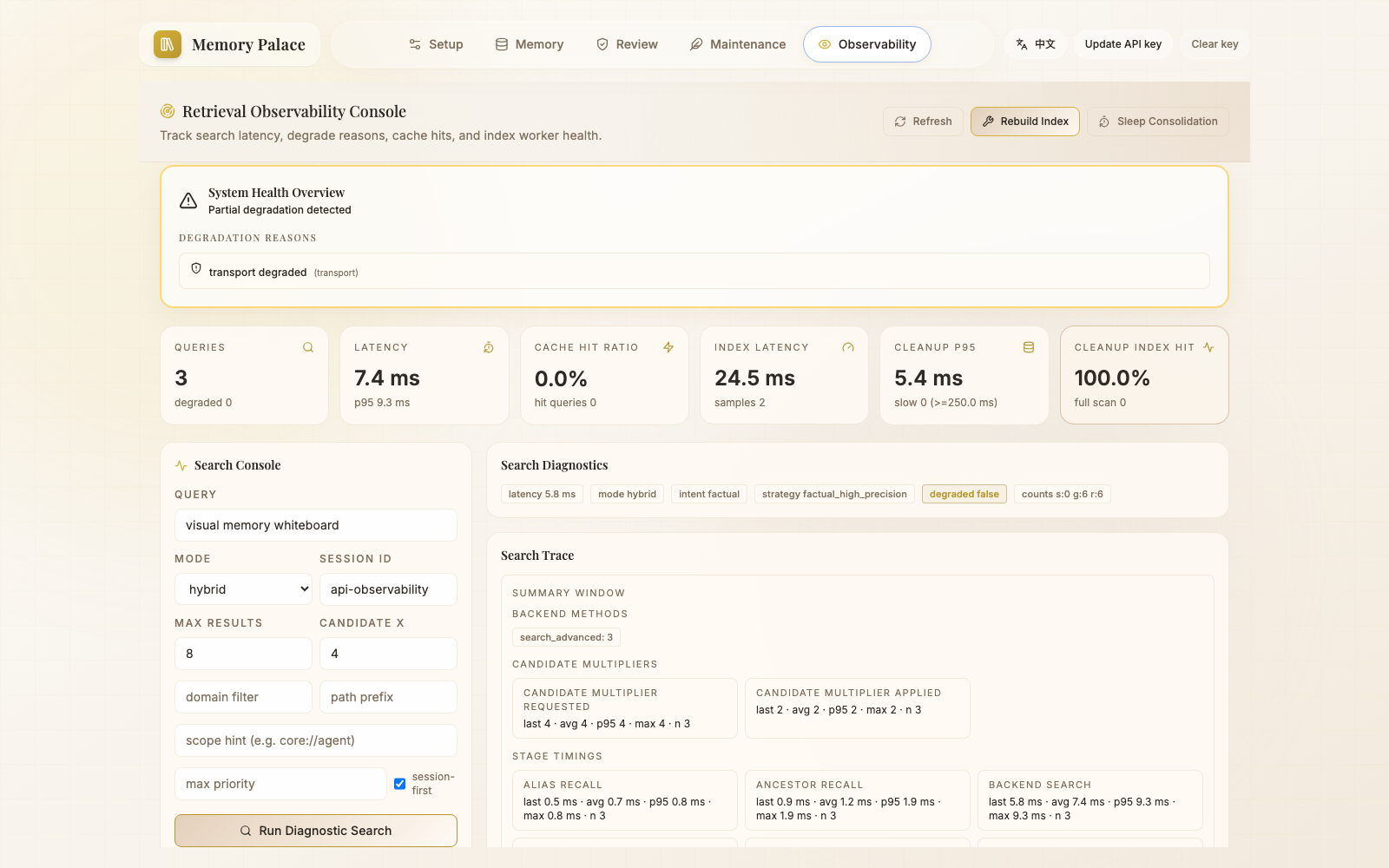Click the warning triangle icon in System Health
Viewport: 1389px width, 868px height.
188,201
